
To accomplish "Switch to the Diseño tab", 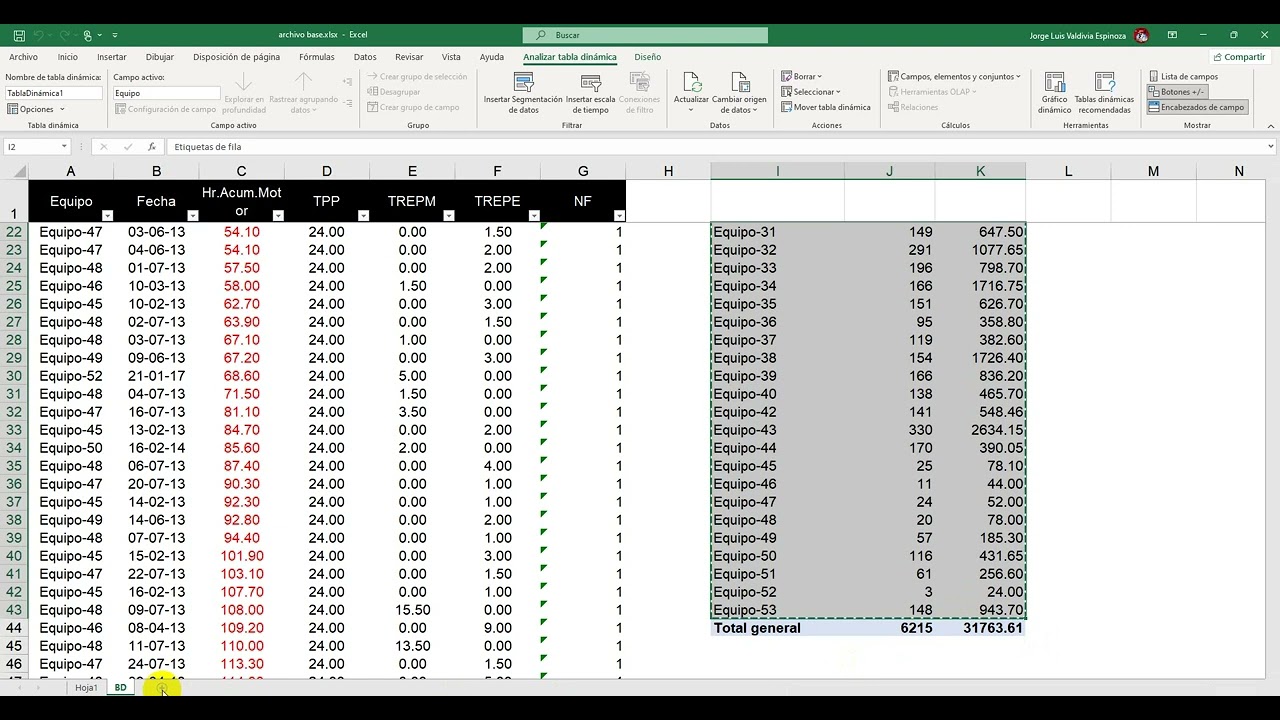I will (648, 57).
